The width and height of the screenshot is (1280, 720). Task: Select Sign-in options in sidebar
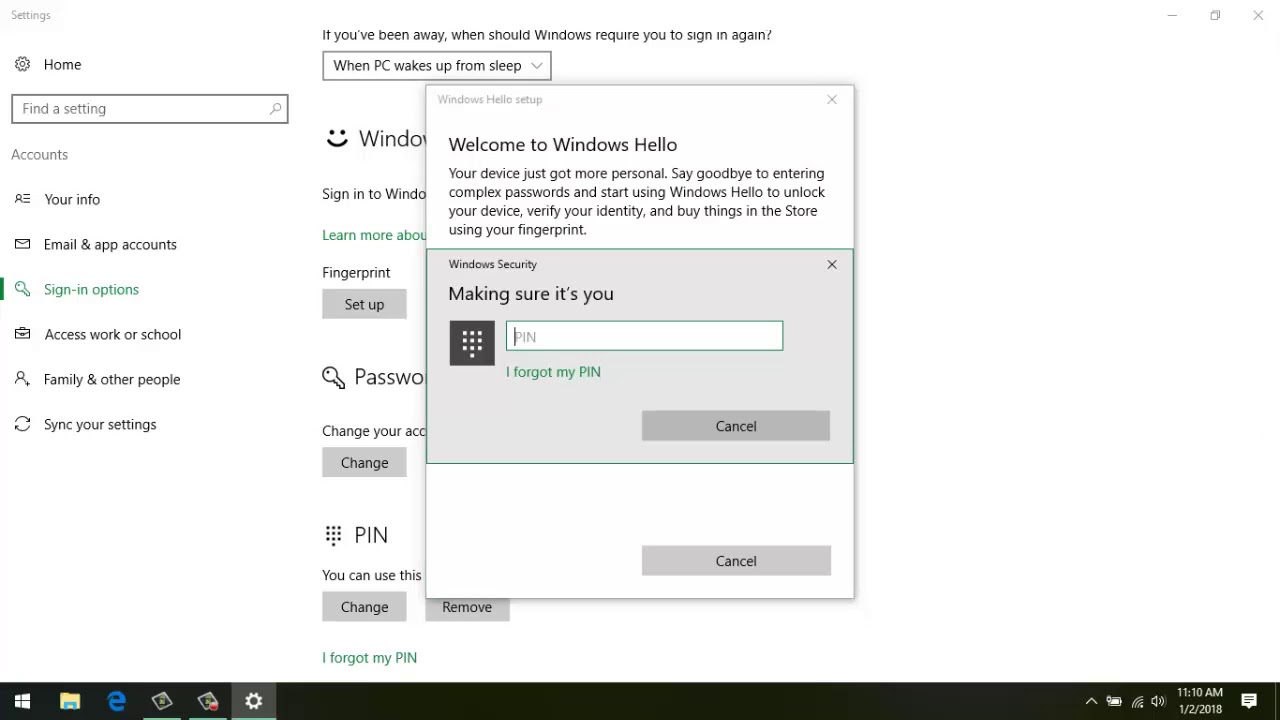click(x=91, y=289)
